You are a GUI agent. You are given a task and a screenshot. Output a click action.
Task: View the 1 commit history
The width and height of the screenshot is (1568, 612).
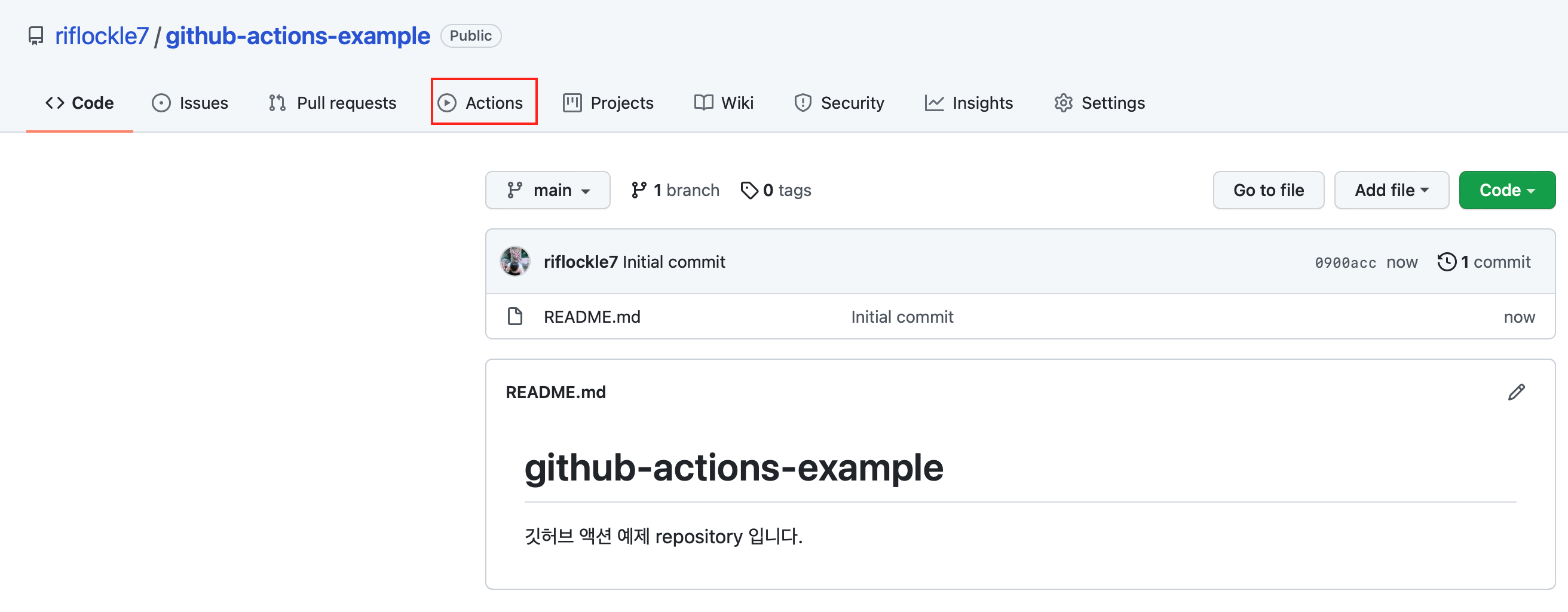click(x=1484, y=262)
